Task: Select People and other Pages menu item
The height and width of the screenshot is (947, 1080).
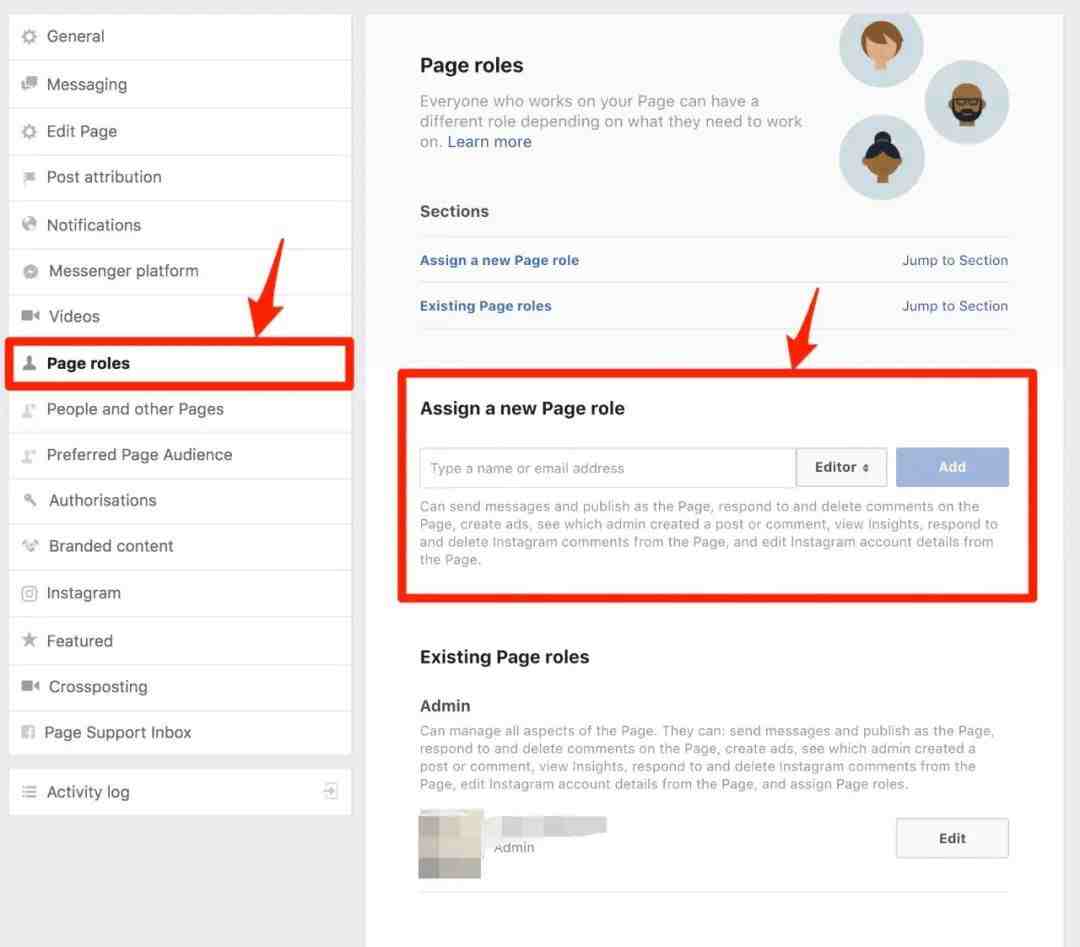Action: point(180,410)
